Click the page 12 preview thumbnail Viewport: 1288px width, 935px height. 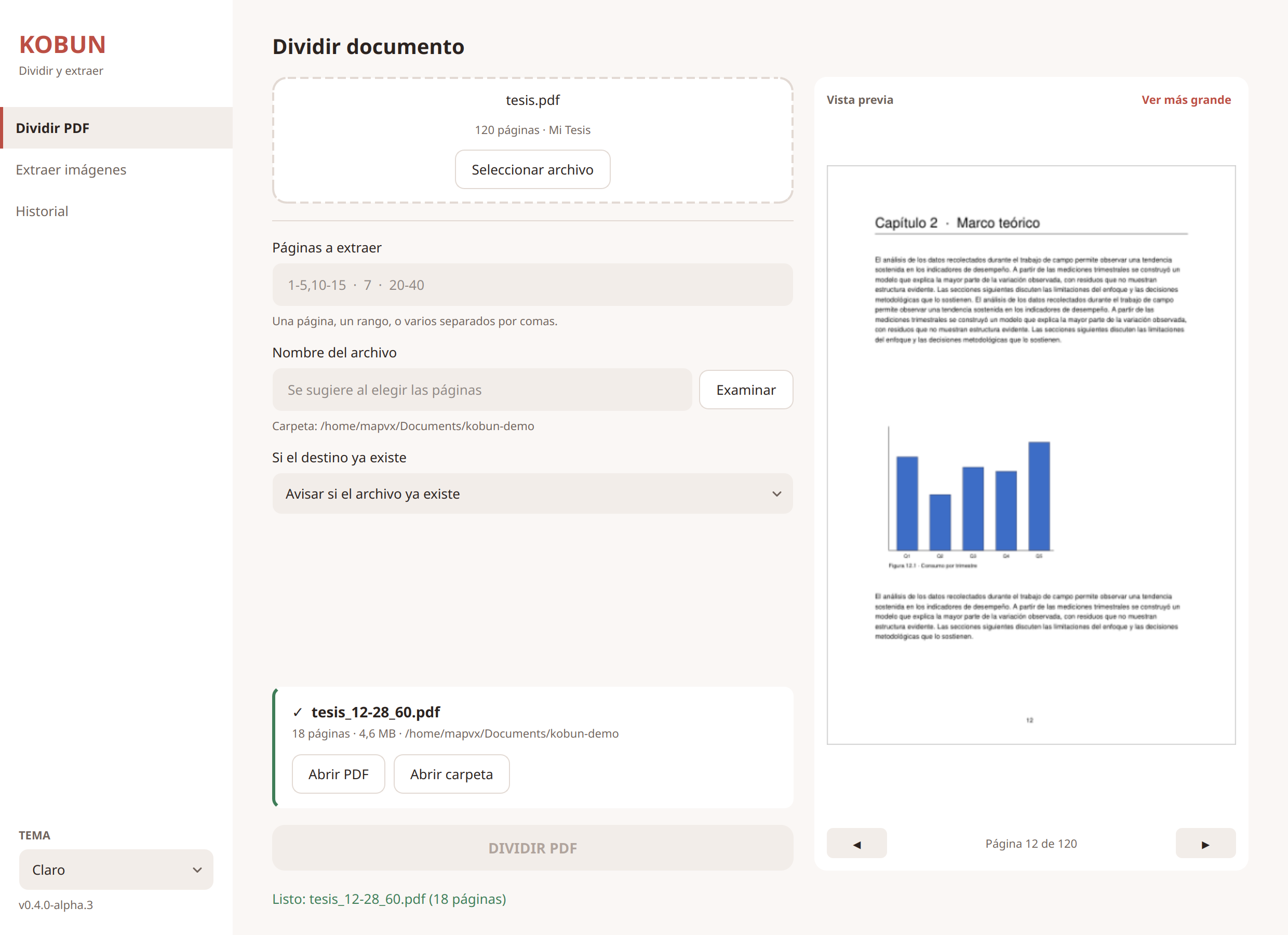tap(1031, 455)
